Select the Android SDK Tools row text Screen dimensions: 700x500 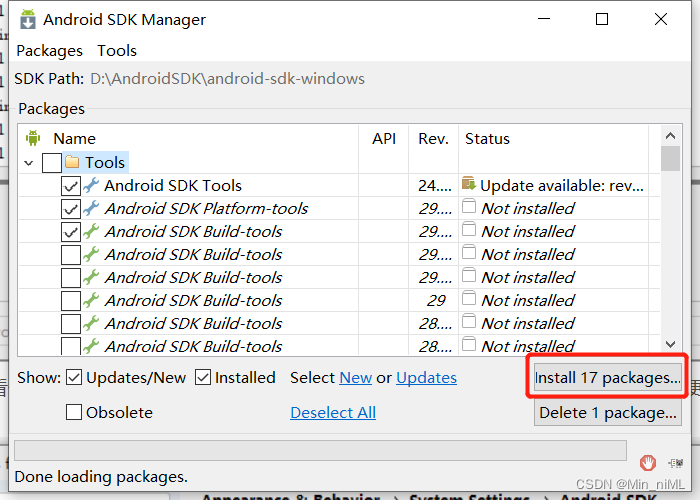(173, 185)
